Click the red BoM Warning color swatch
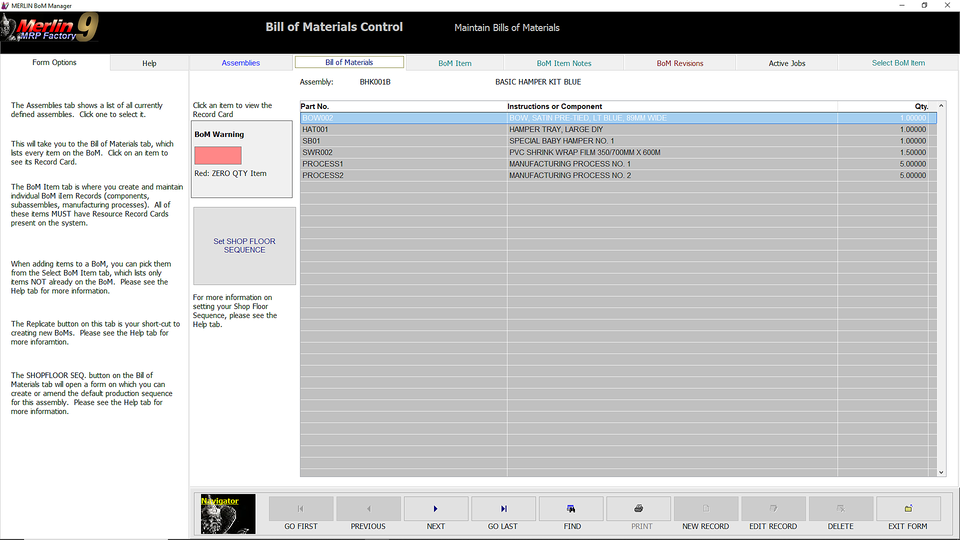 point(218,156)
